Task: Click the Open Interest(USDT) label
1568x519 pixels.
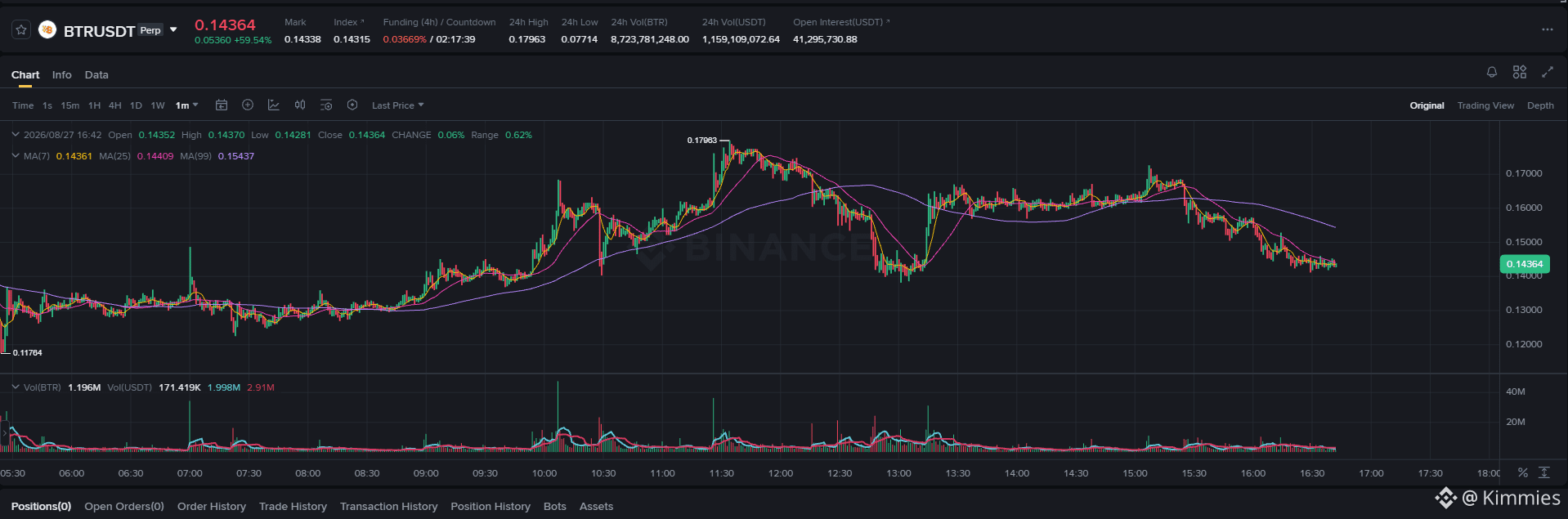Action: 838,22
